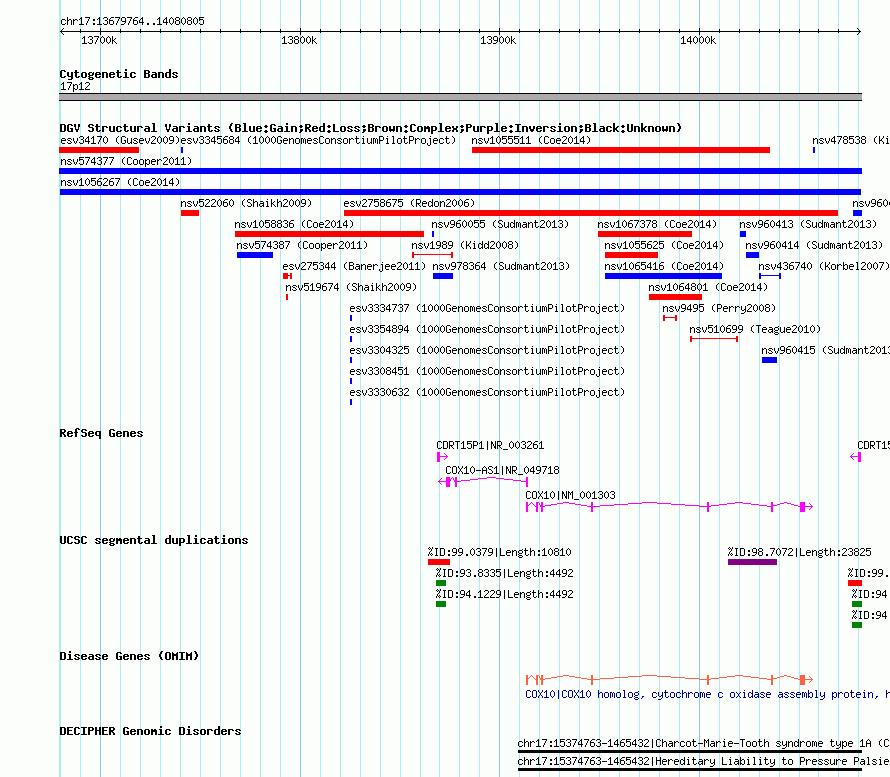Select the nsv960414 (Sudmant2013) label
890x777 pixels.
(814, 245)
